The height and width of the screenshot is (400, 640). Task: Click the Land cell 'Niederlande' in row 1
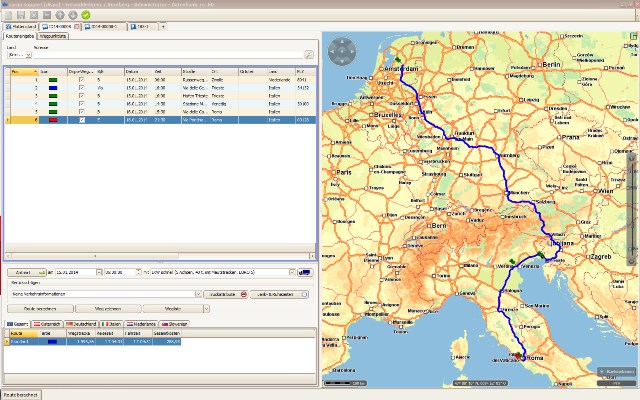[x=281, y=80]
